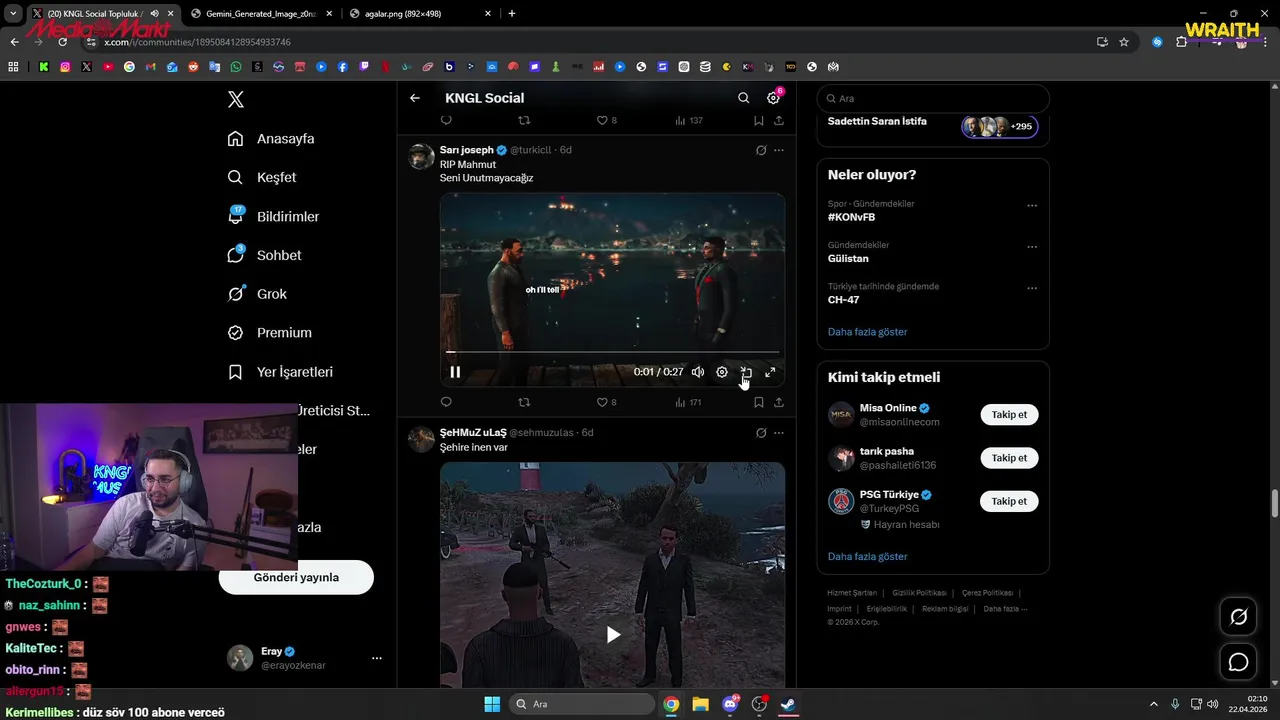Click the Windows taskbar search box

(x=580, y=704)
